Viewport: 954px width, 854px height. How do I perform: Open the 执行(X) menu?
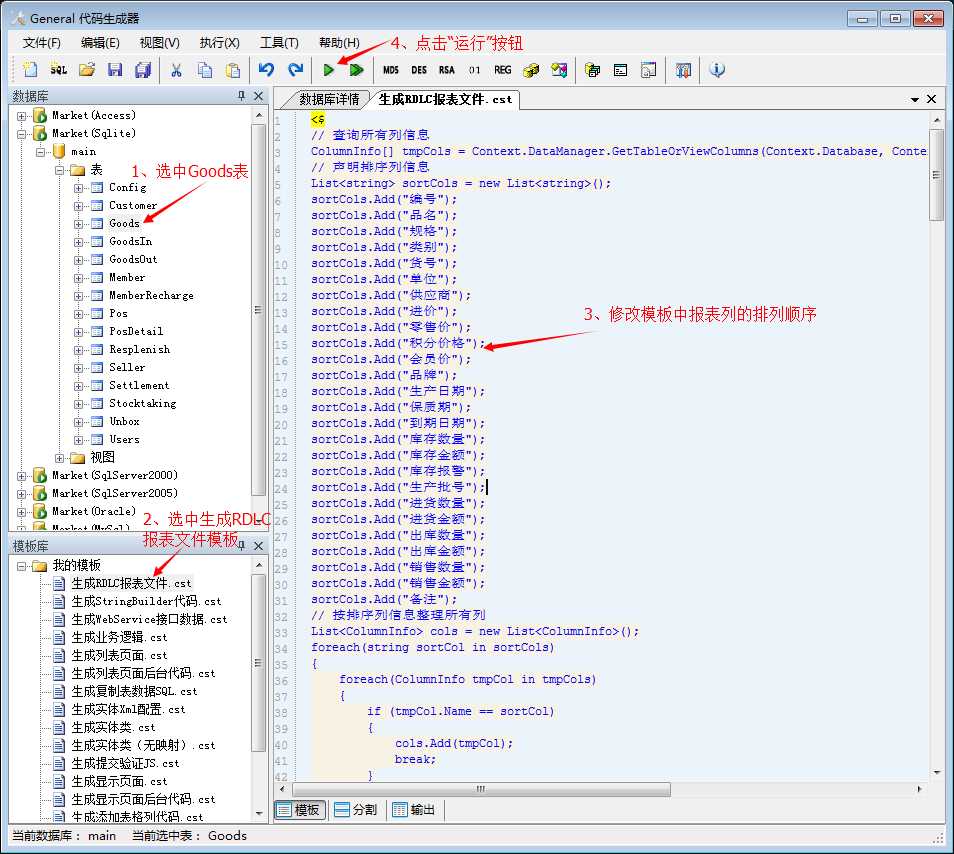pos(220,43)
